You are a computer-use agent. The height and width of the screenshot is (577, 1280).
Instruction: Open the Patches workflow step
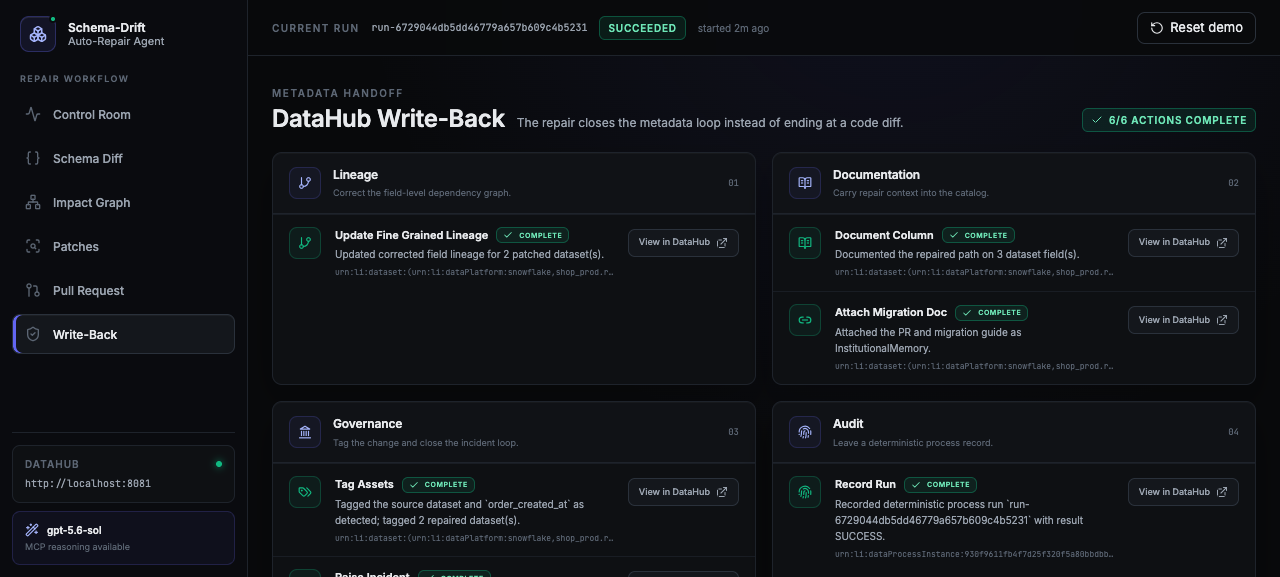click(x=123, y=247)
